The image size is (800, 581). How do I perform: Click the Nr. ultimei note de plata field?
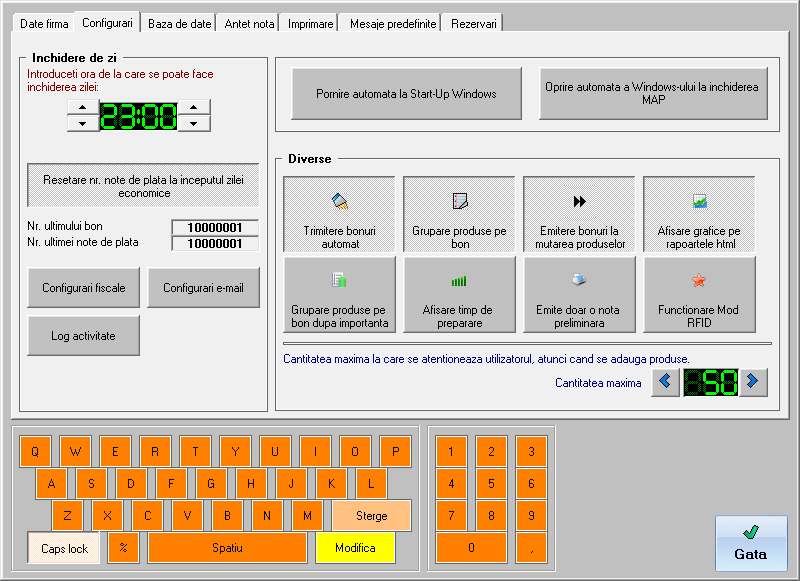click(215, 244)
